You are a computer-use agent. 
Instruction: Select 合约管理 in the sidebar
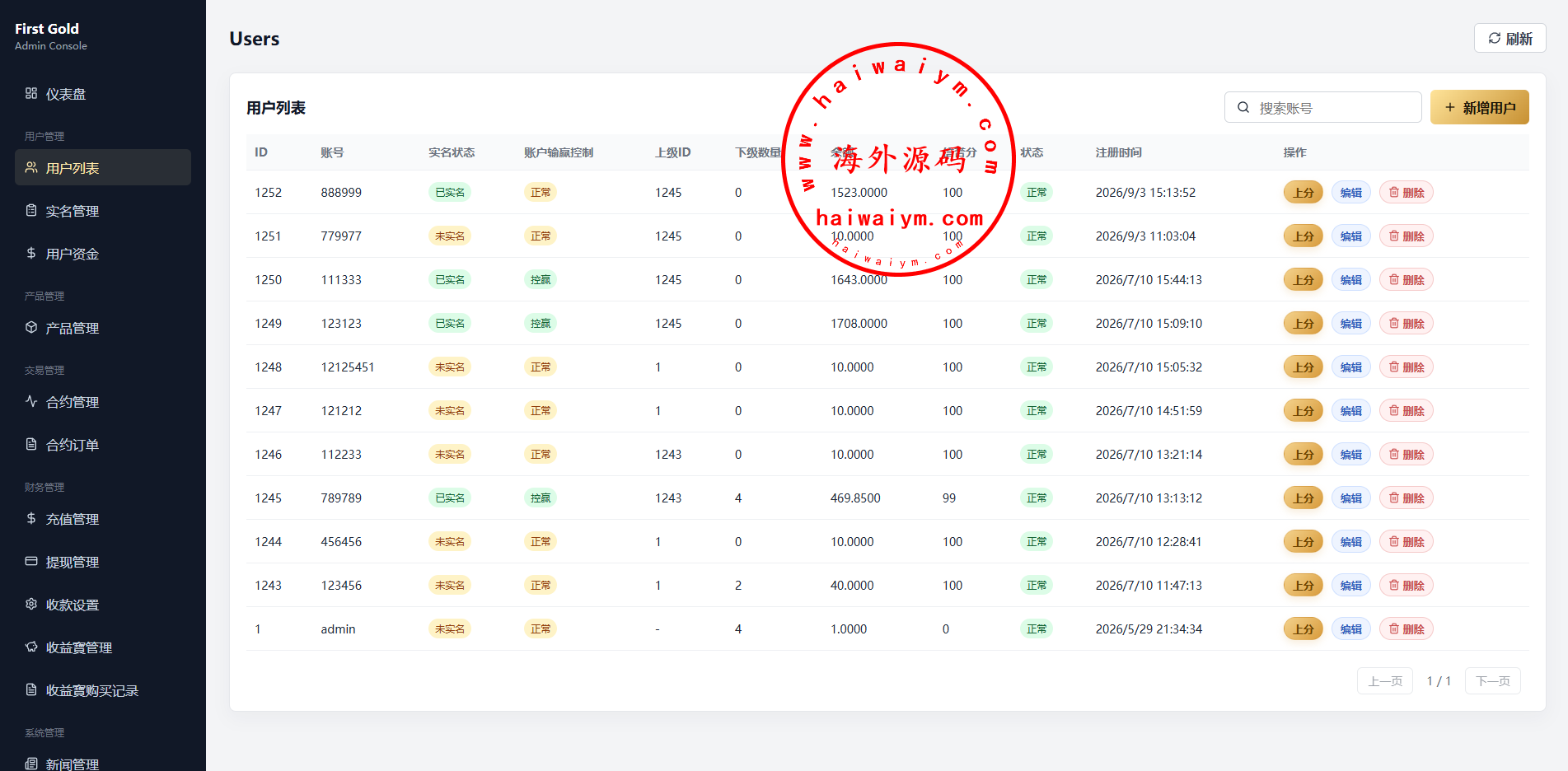(x=103, y=402)
